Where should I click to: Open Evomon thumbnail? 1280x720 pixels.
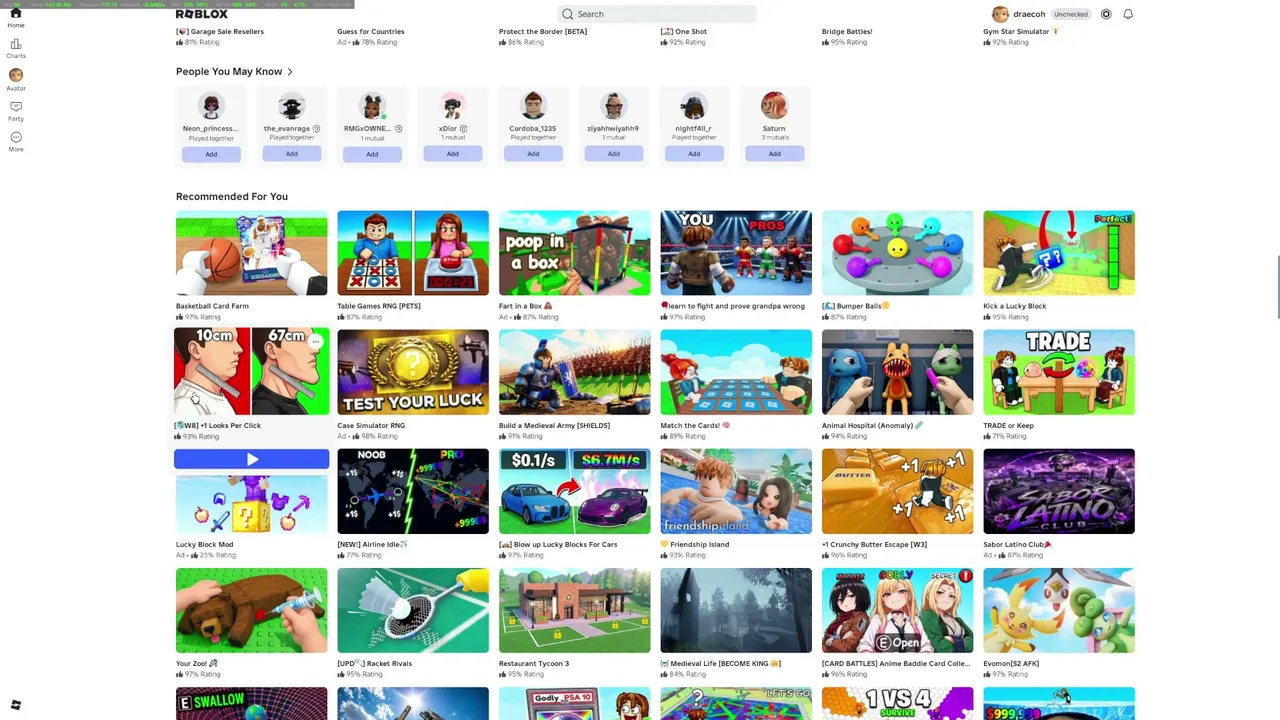(1059, 610)
